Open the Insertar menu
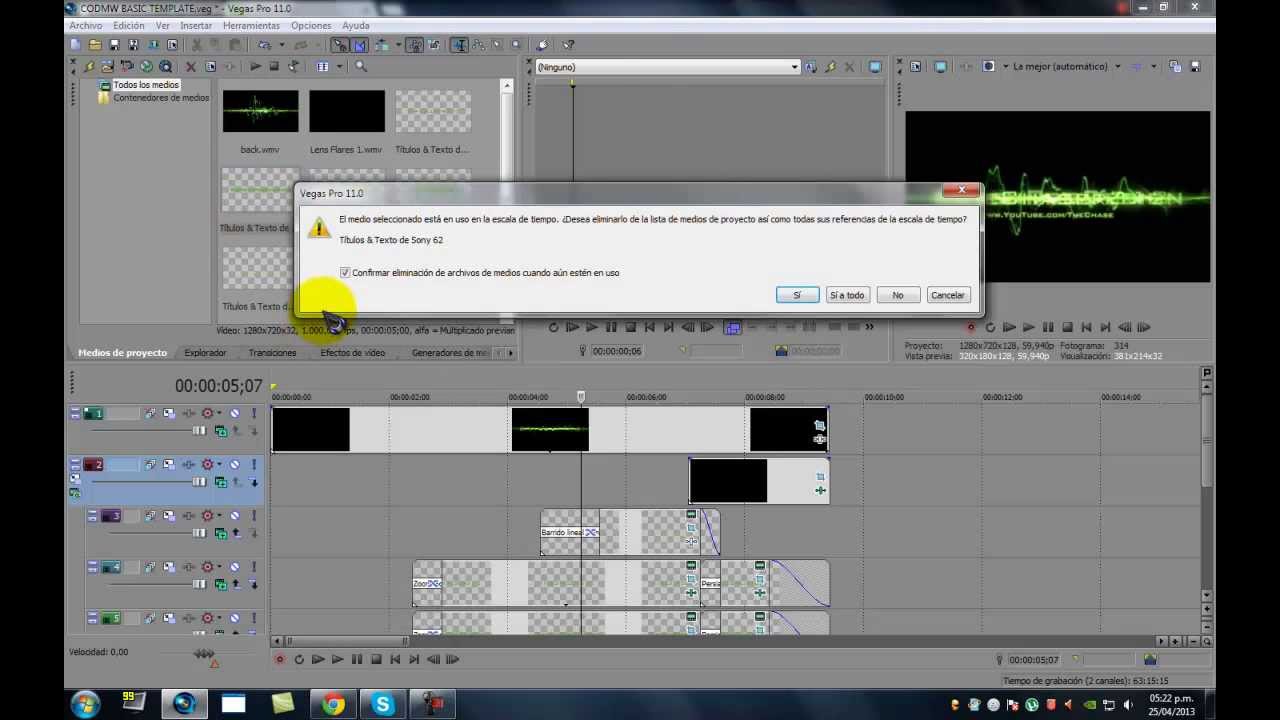Image resolution: width=1280 pixels, height=720 pixels. click(196, 25)
